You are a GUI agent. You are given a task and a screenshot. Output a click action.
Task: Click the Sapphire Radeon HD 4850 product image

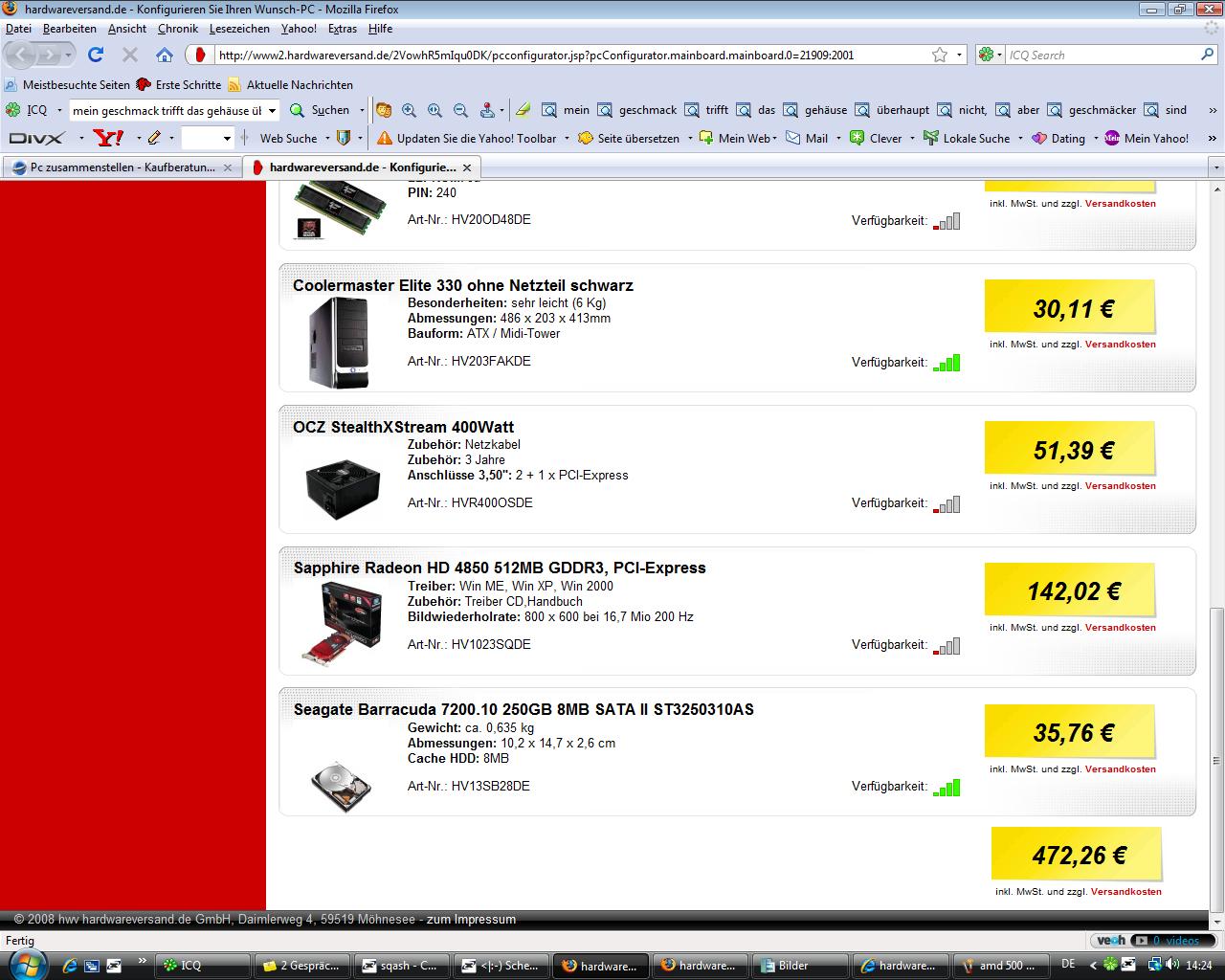tap(341, 623)
